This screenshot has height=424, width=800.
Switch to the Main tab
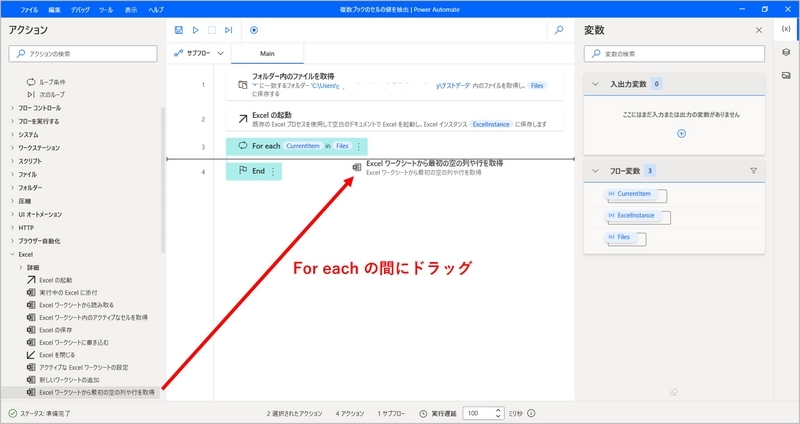(x=267, y=54)
